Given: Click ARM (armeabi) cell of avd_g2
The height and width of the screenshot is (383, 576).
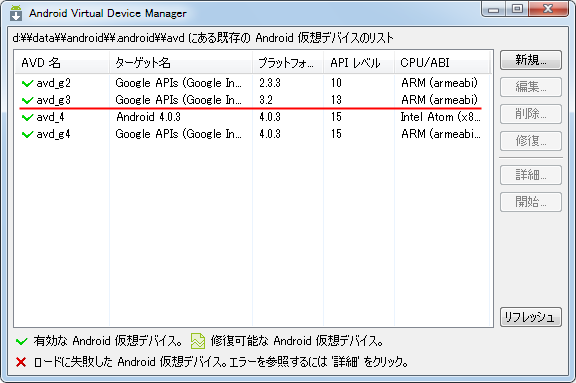Looking at the screenshot, I should click(439, 83).
